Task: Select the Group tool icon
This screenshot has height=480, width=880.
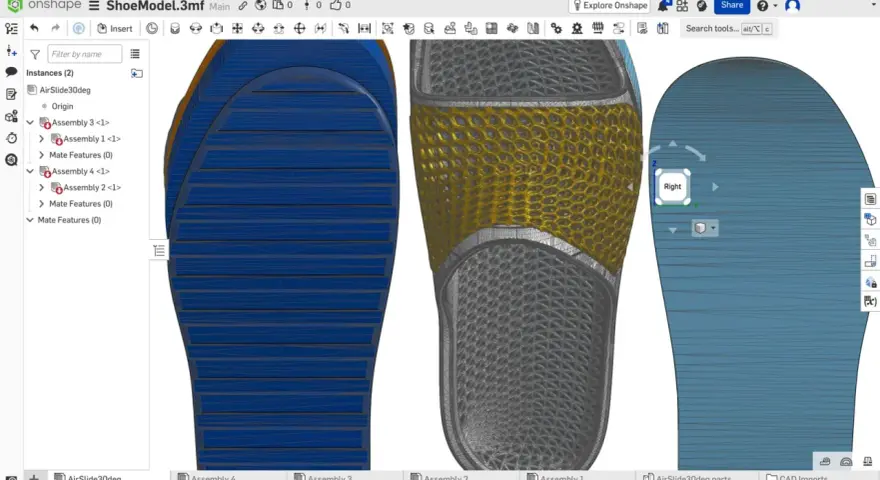Action: pyautogui.click(x=387, y=28)
